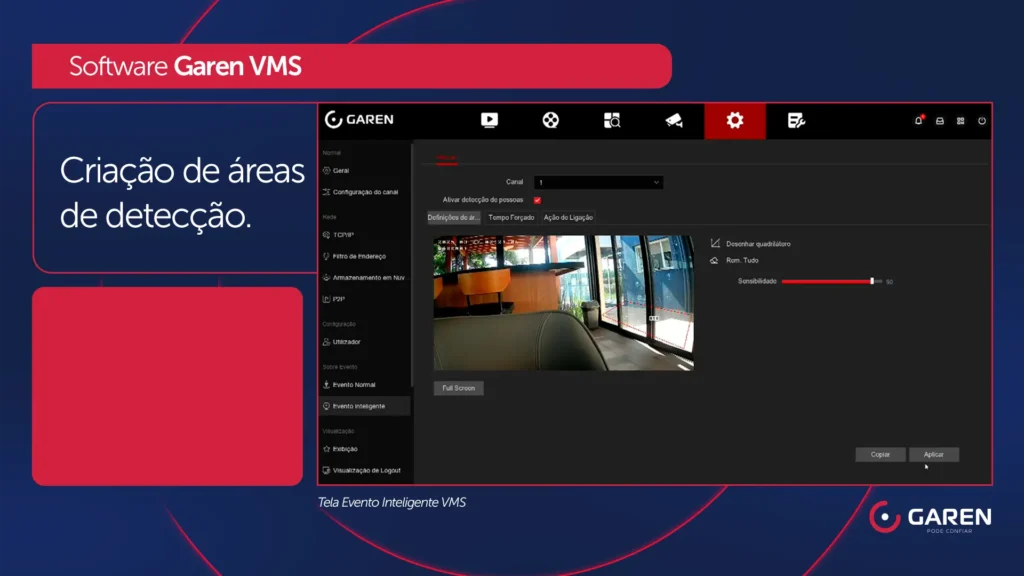Click the red underlined tab above Canal
1024x576 pixels.
(x=447, y=158)
